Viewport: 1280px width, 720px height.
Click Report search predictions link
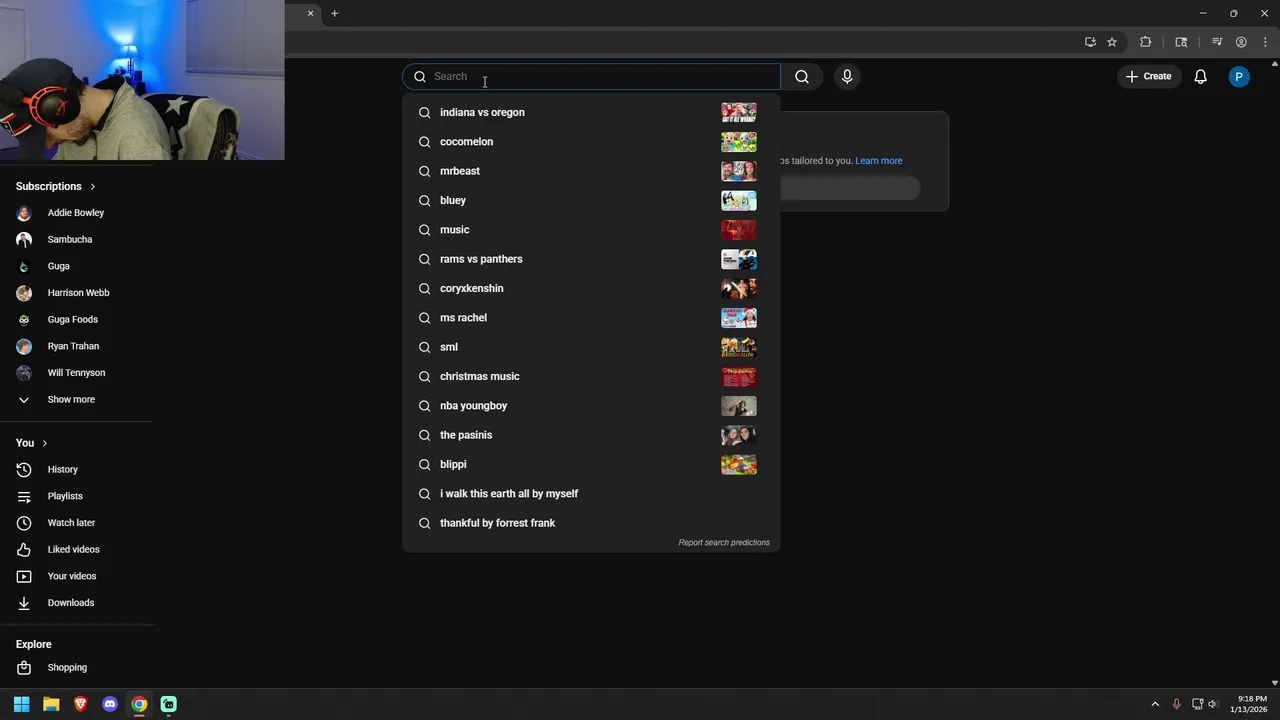(x=724, y=543)
